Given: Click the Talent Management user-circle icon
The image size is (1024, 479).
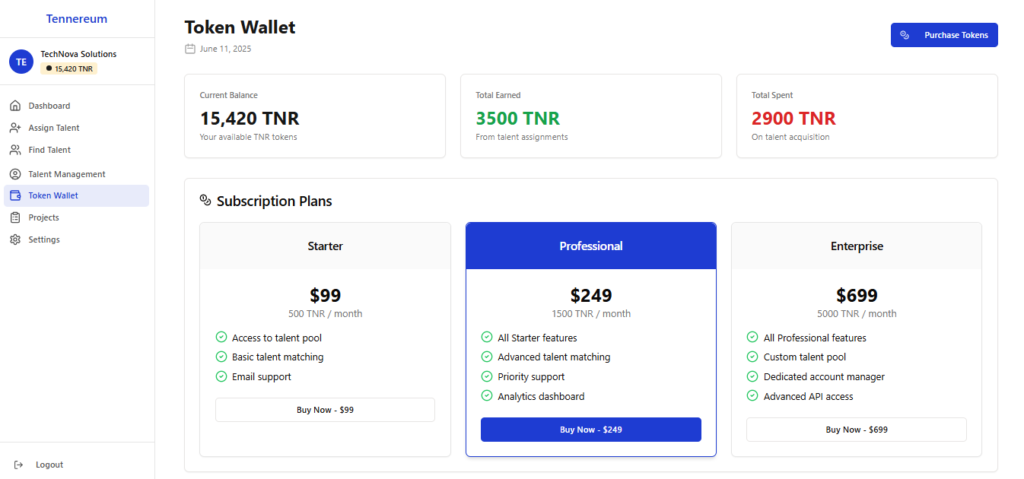Looking at the screenshot, I should [15, 174].
